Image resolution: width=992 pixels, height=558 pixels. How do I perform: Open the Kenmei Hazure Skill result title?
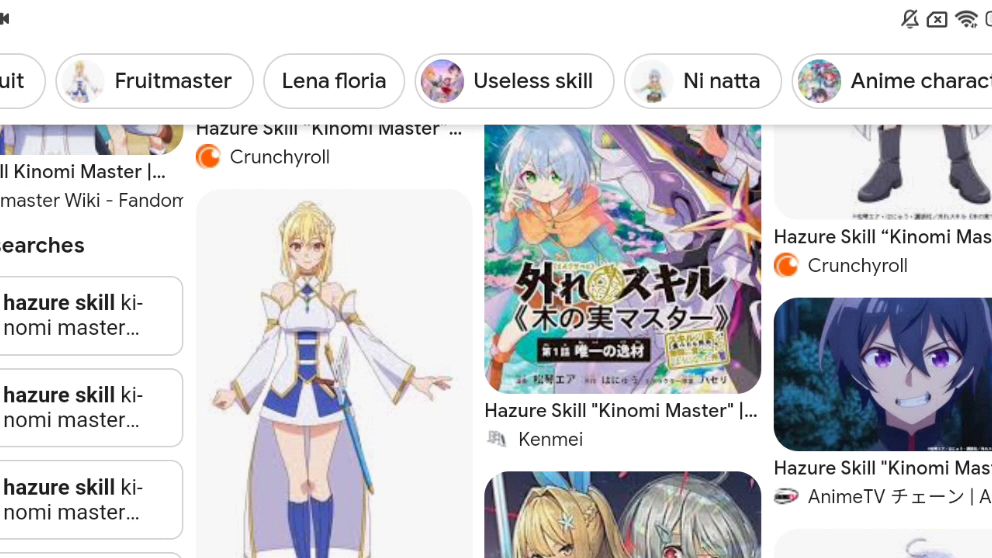click(x=621, y=411)
